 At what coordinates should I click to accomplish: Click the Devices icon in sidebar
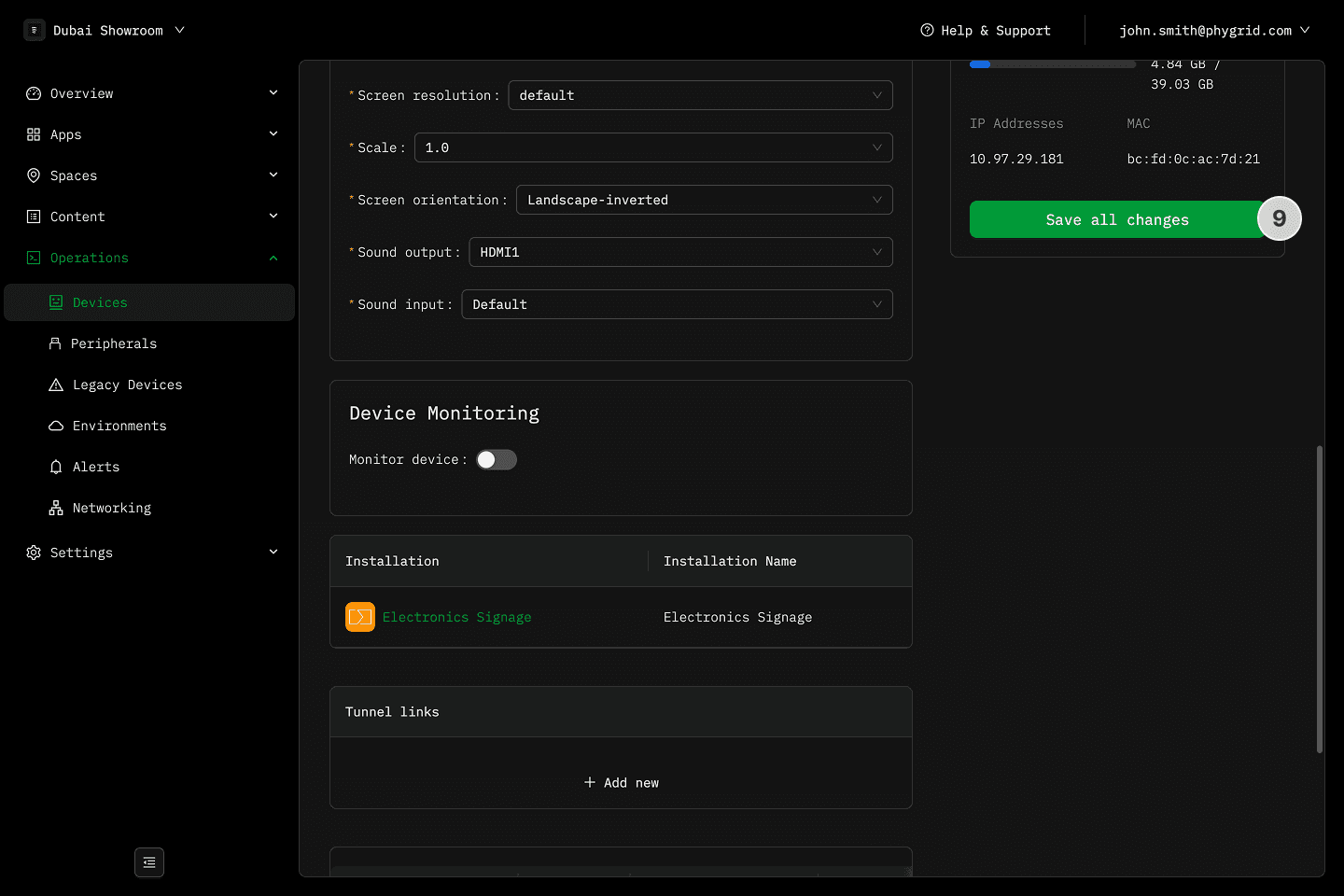[x=56, y=302]
